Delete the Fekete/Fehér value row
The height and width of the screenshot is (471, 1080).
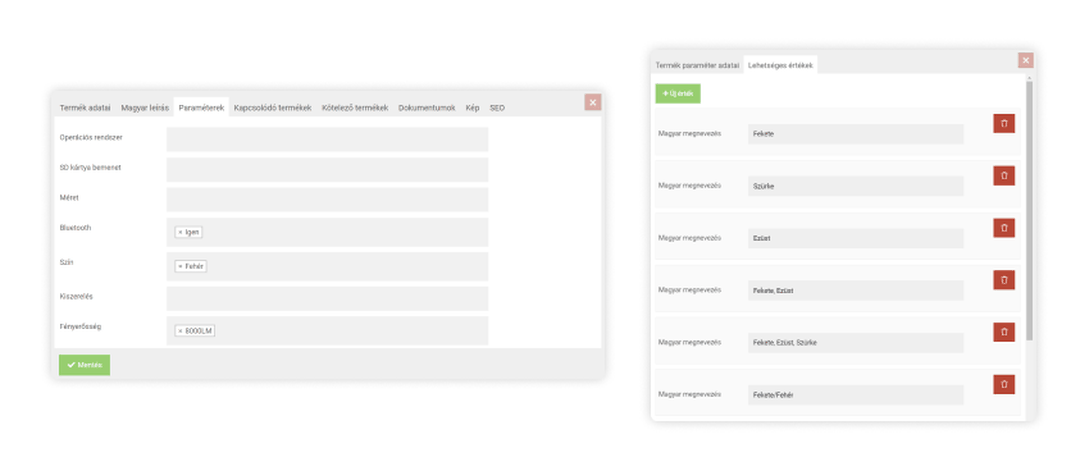1004,384
